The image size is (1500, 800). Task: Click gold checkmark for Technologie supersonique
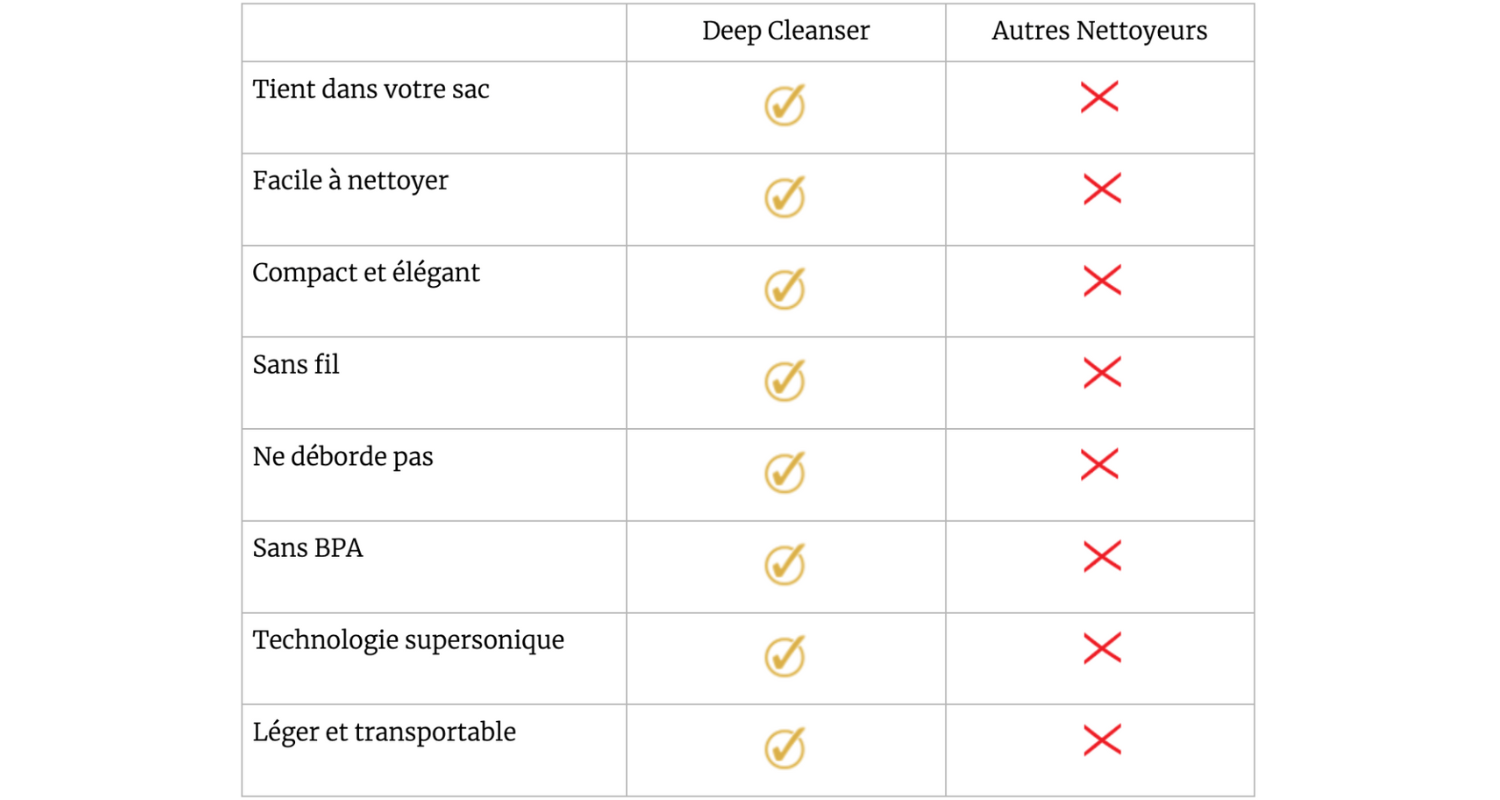pyautogui.click(x=785, y=656)
